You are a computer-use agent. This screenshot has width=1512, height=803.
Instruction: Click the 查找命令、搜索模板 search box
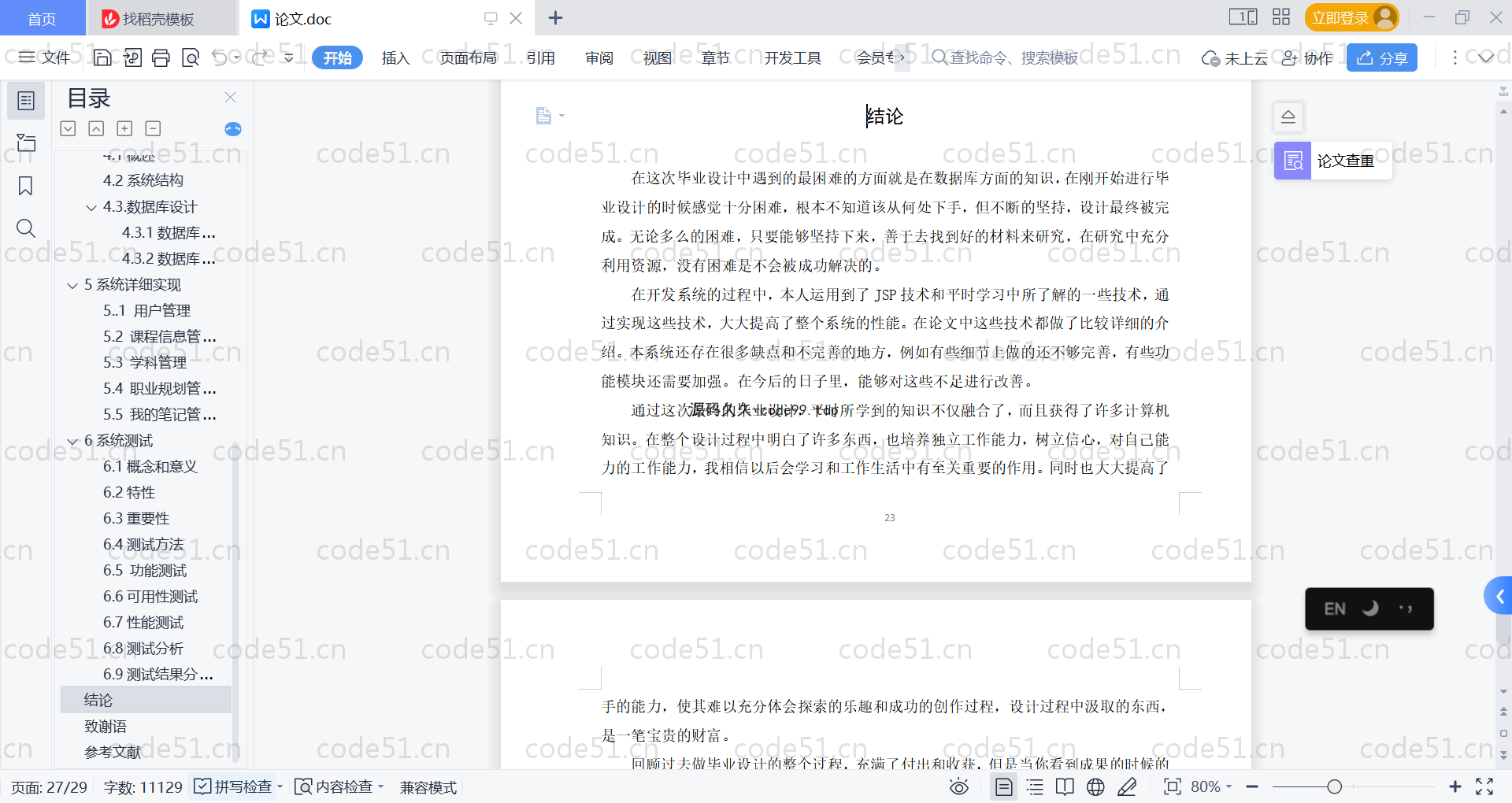(x=1005, y=57)
